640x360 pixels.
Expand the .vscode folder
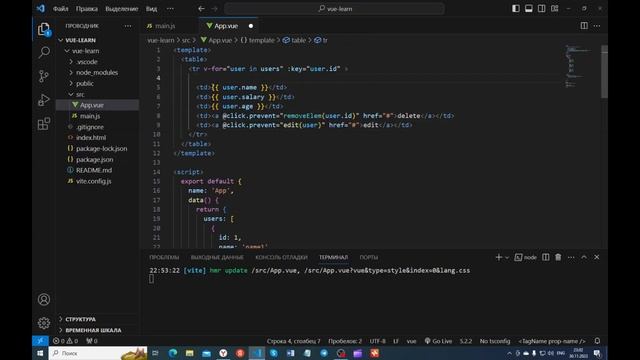(71, 62)
